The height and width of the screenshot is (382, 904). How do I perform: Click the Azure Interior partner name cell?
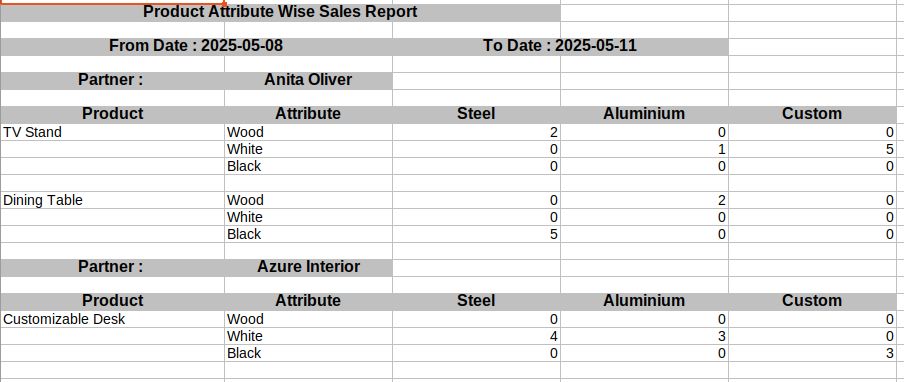(308, 267)
